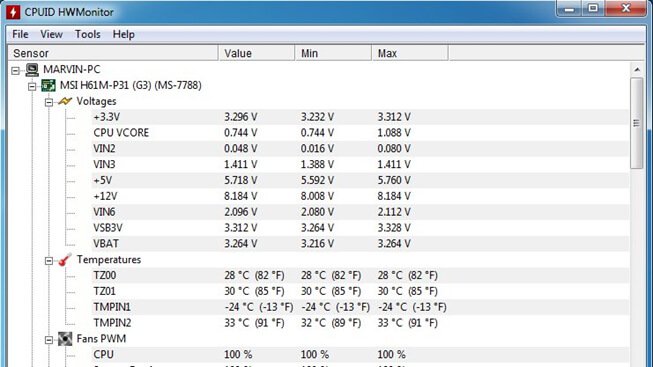Image resolution: width=653 pixels, height=367 pixels.
Task: Select the TZ01 temperature row
Action: (x=360, y=291)
